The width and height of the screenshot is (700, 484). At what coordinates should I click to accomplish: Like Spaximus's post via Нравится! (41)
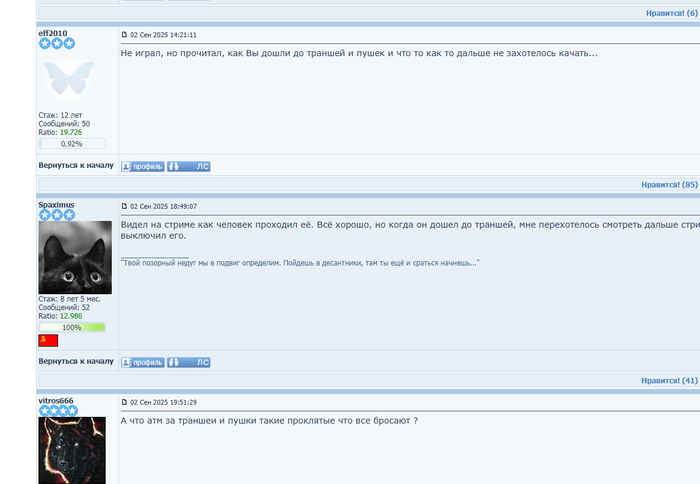point(669,380)
